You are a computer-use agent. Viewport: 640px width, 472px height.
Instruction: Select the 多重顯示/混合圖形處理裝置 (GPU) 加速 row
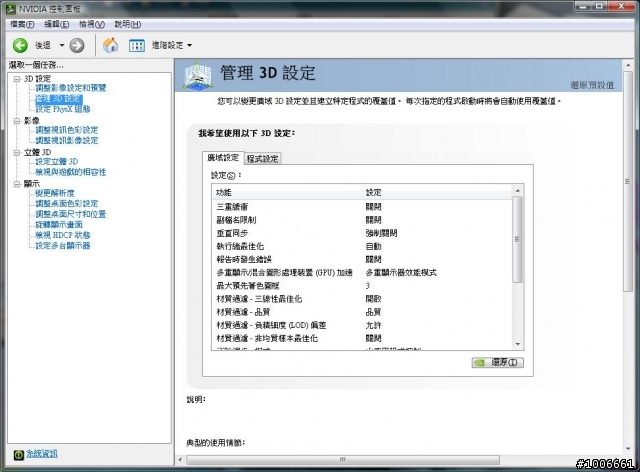tap(362, 272)
